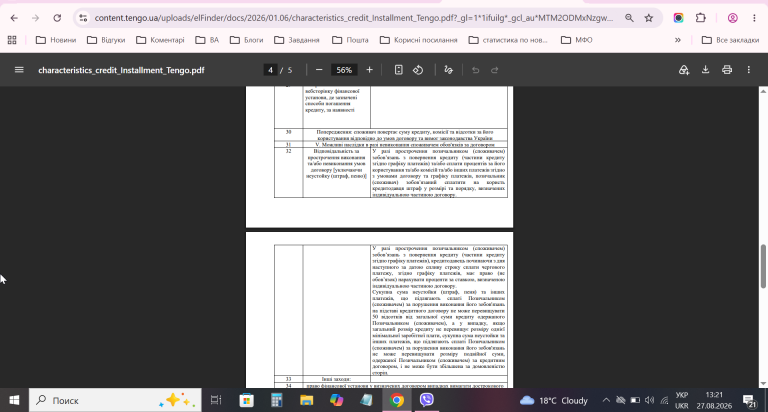
Task: Click the address bar URL
Action: 353,18
